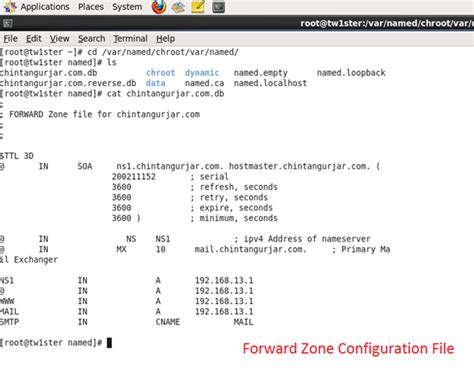Click the 'SOA' record type
This screenshot has width=474, height=381.
pyautogui.click(x=85, y=166)
